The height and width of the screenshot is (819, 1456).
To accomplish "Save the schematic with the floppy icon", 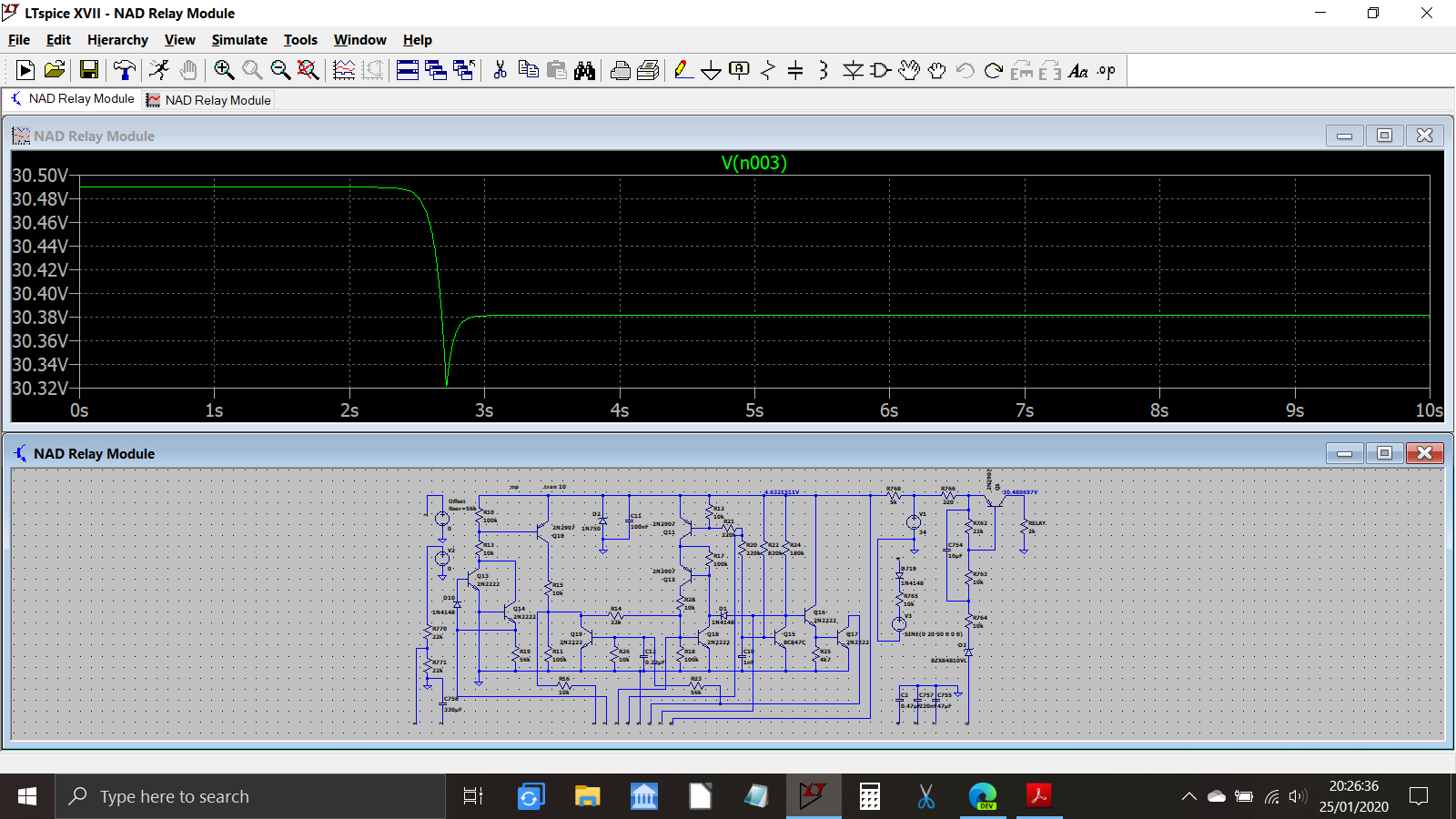I will 89,70.
